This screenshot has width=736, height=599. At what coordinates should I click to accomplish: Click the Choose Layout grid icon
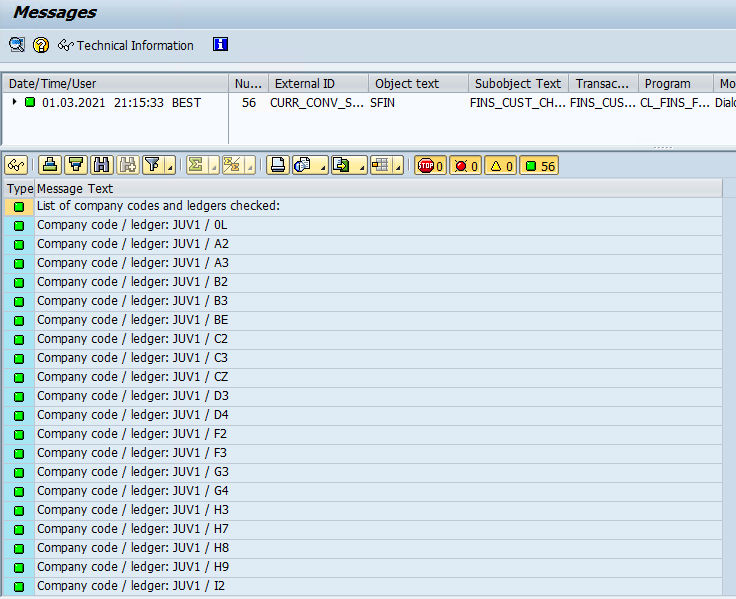tap(381, 165)
